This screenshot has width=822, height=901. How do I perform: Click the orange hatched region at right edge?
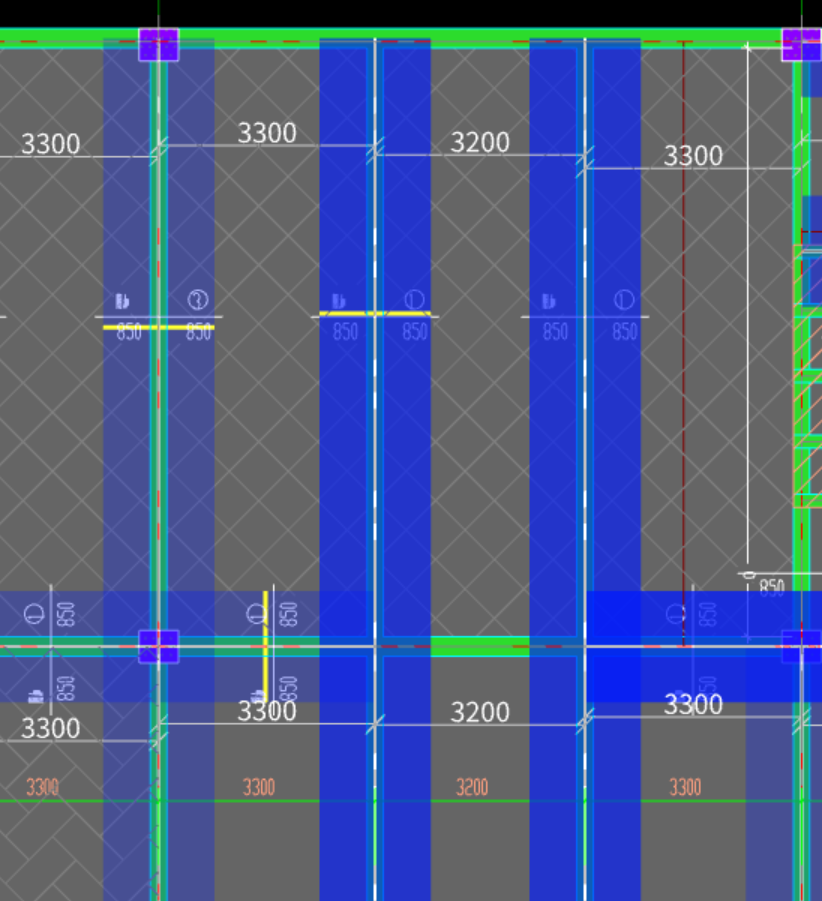pos(808,376)
